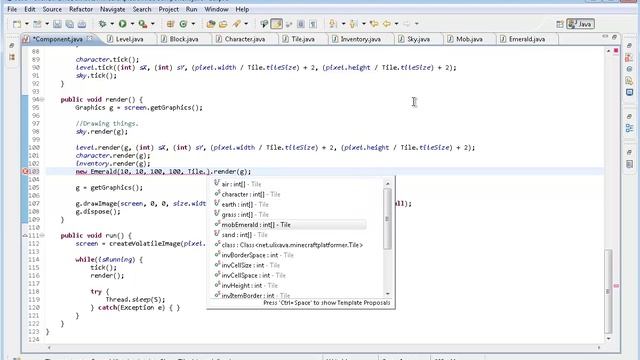The image size is (640, 360).
Task: Open the Refactor menu
Action: 81,9
